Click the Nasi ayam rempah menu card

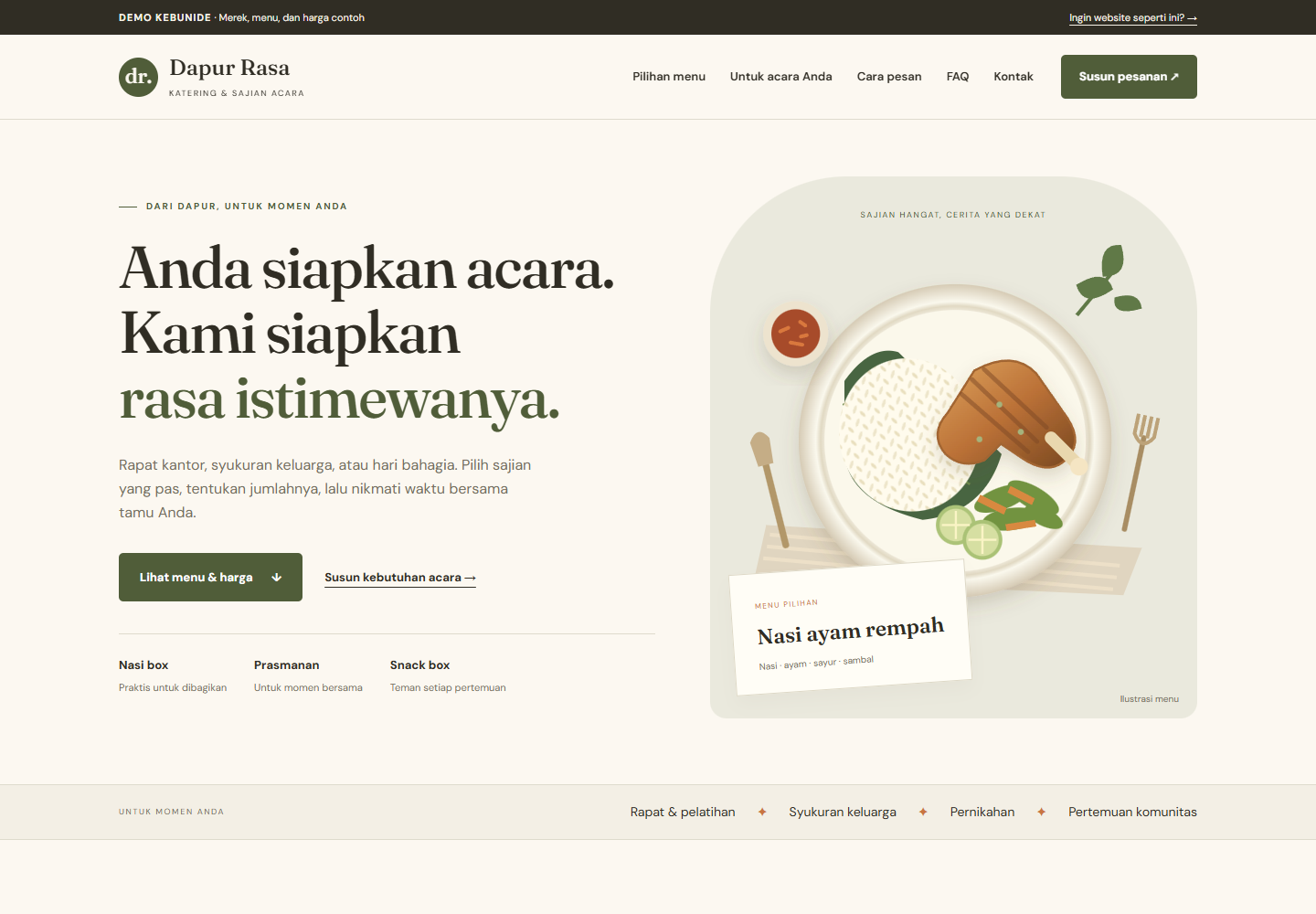click(850, 628)
